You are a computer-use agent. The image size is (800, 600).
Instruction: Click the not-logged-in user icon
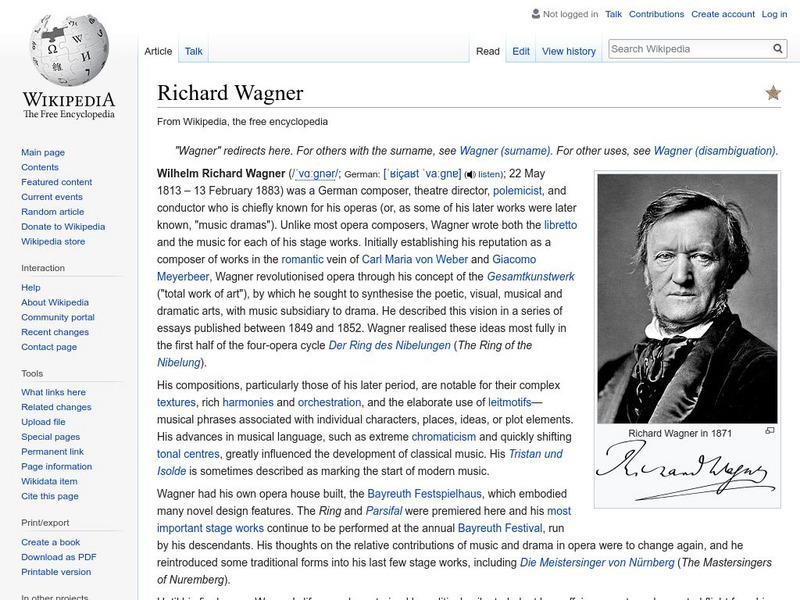point(535,14)
